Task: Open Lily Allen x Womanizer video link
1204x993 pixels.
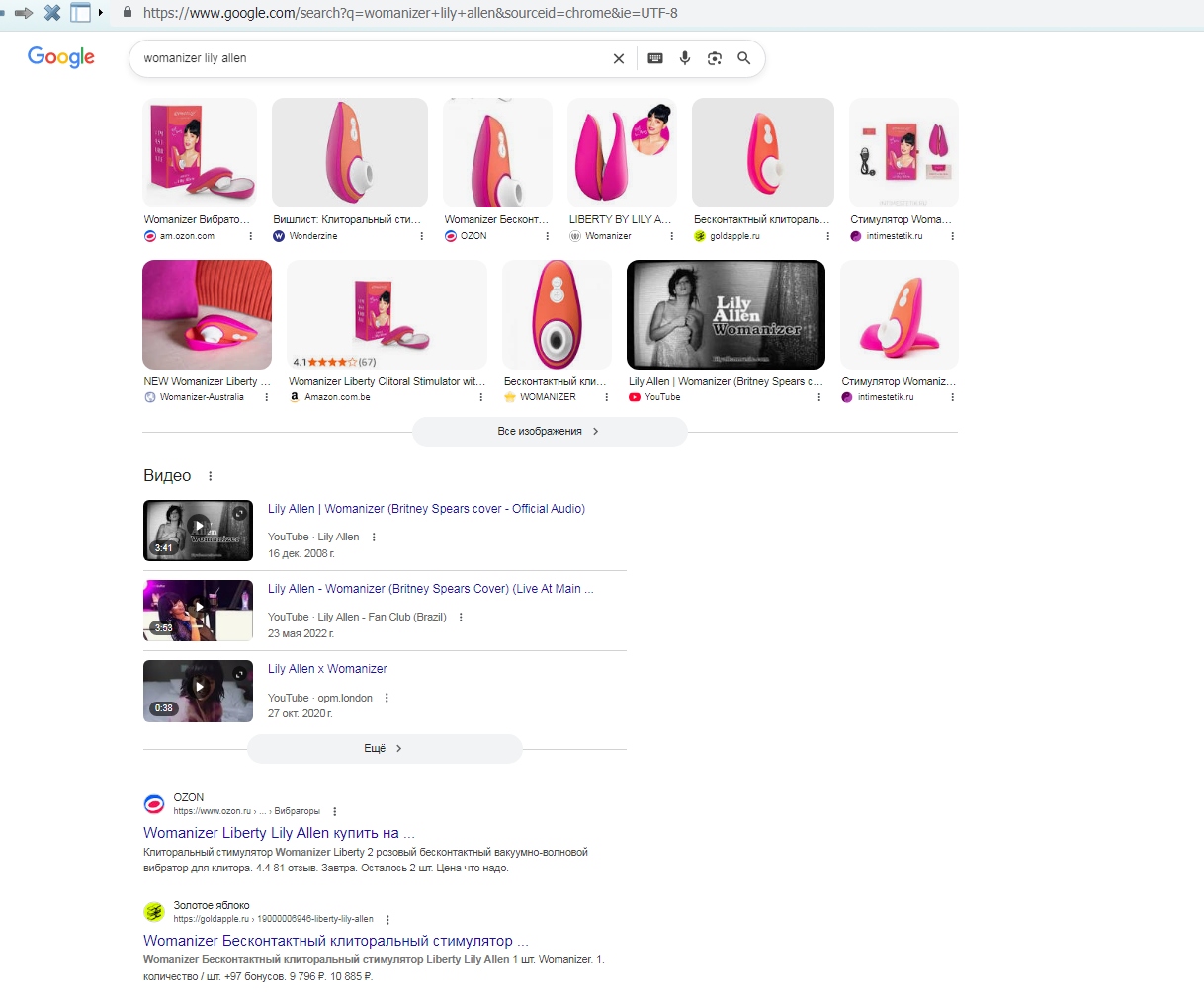Action: tap(327, 669)
